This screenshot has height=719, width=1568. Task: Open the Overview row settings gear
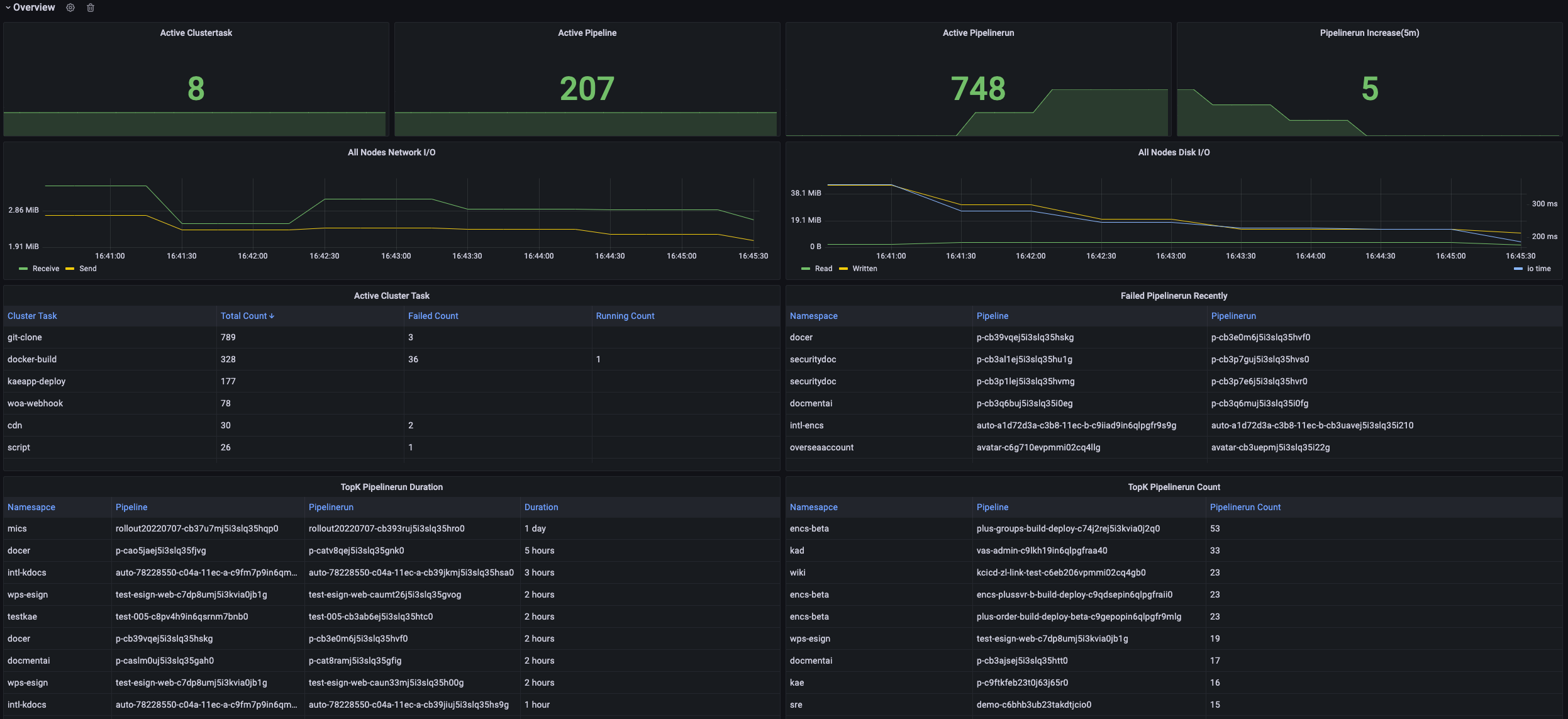click(70, 8)
